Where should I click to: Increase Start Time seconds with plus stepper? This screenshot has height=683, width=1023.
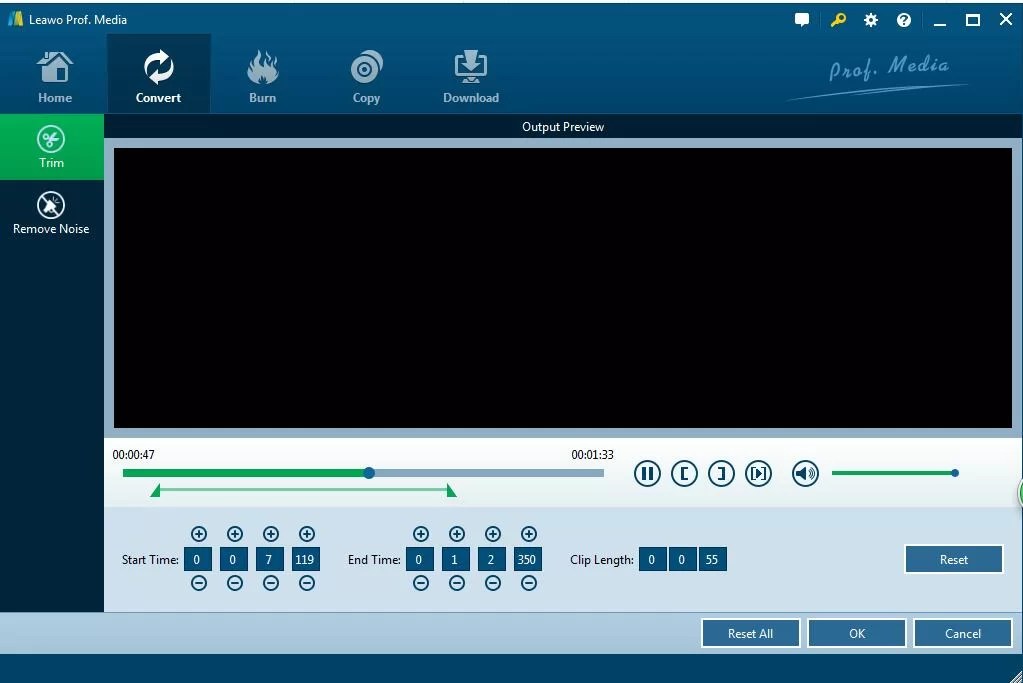coord(270,533)
